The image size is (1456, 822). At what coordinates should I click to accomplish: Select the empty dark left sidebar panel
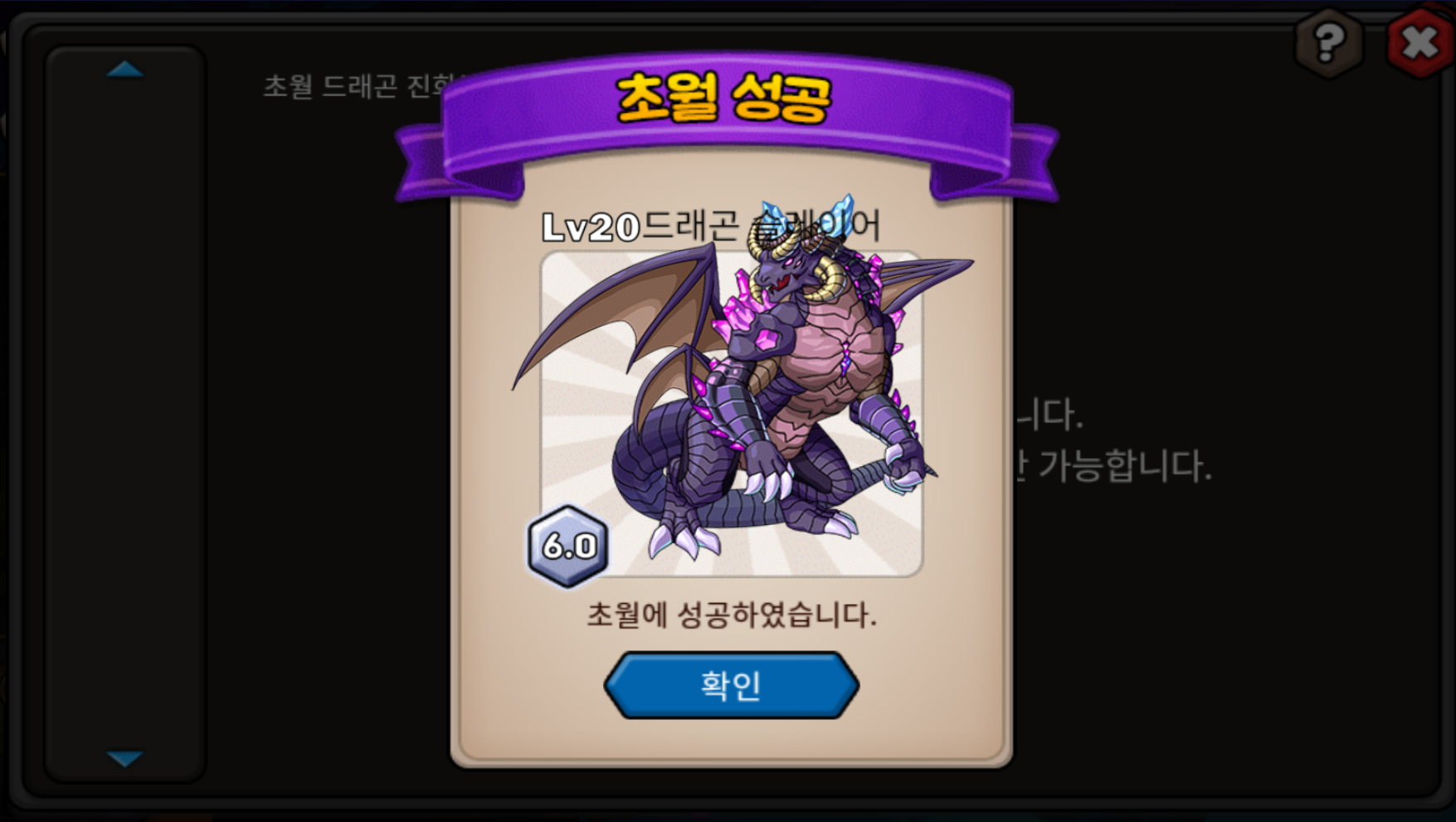(x=125, y=413)
